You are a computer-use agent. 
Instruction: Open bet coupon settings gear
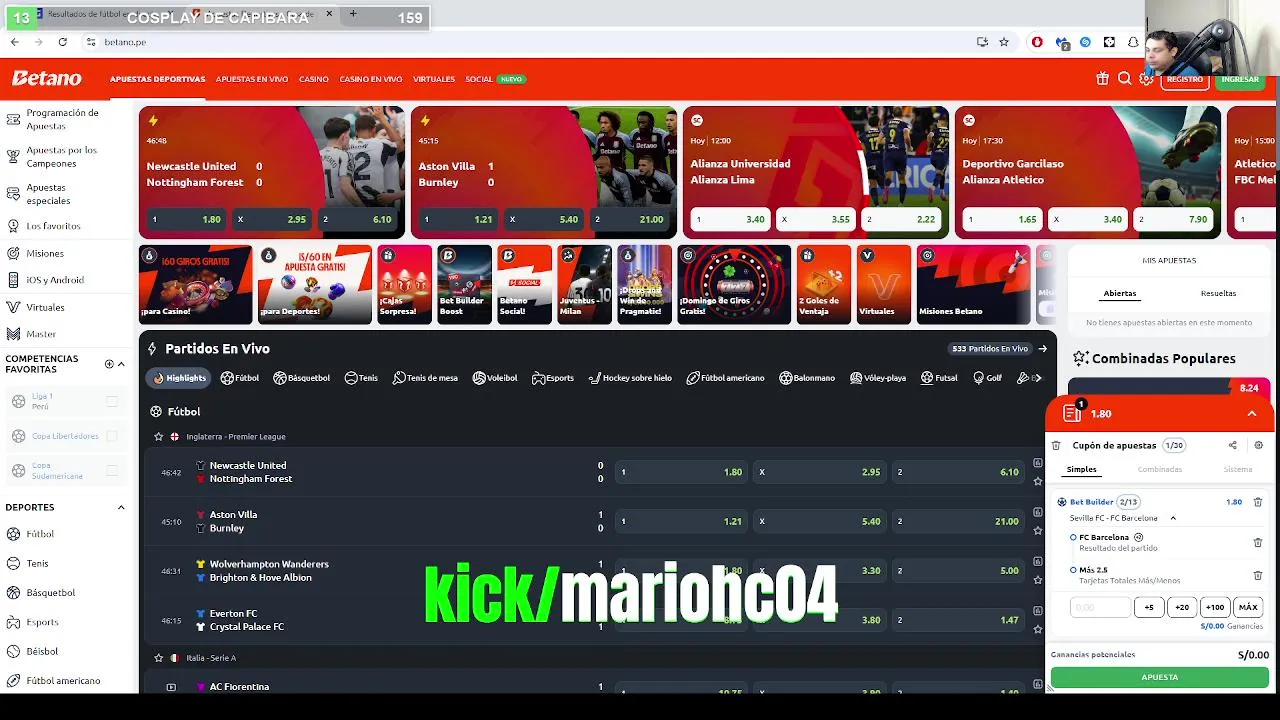click(x=1258, y=446)
